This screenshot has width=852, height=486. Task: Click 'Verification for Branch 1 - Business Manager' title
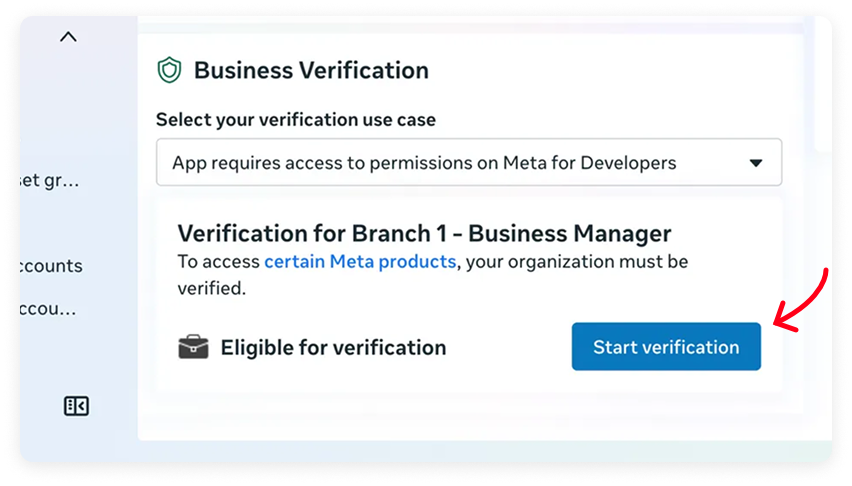[x=424, y=234]
